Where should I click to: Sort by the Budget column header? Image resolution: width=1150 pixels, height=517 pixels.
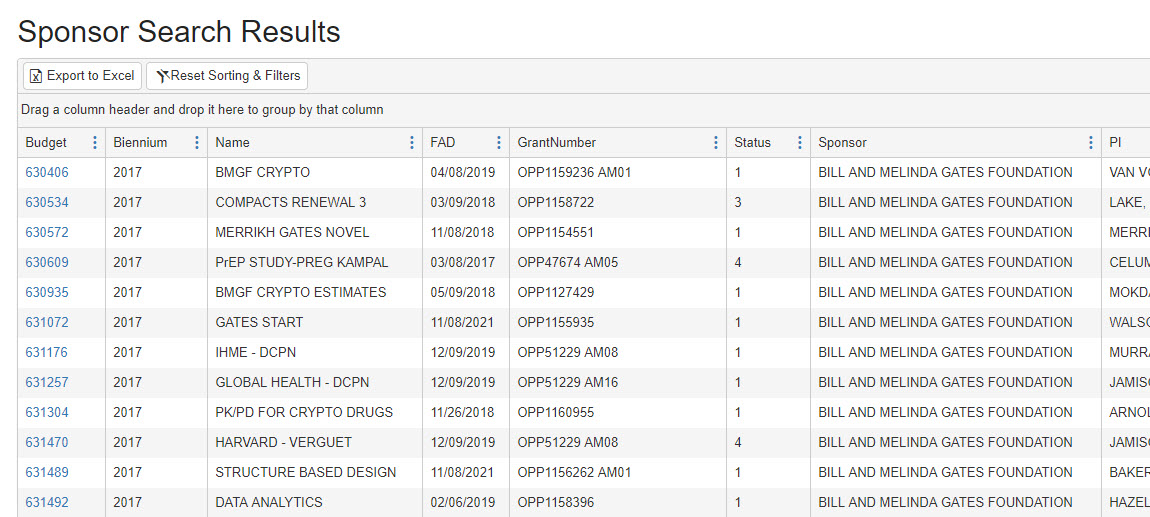pyautogui.click(x=45, y=142)
